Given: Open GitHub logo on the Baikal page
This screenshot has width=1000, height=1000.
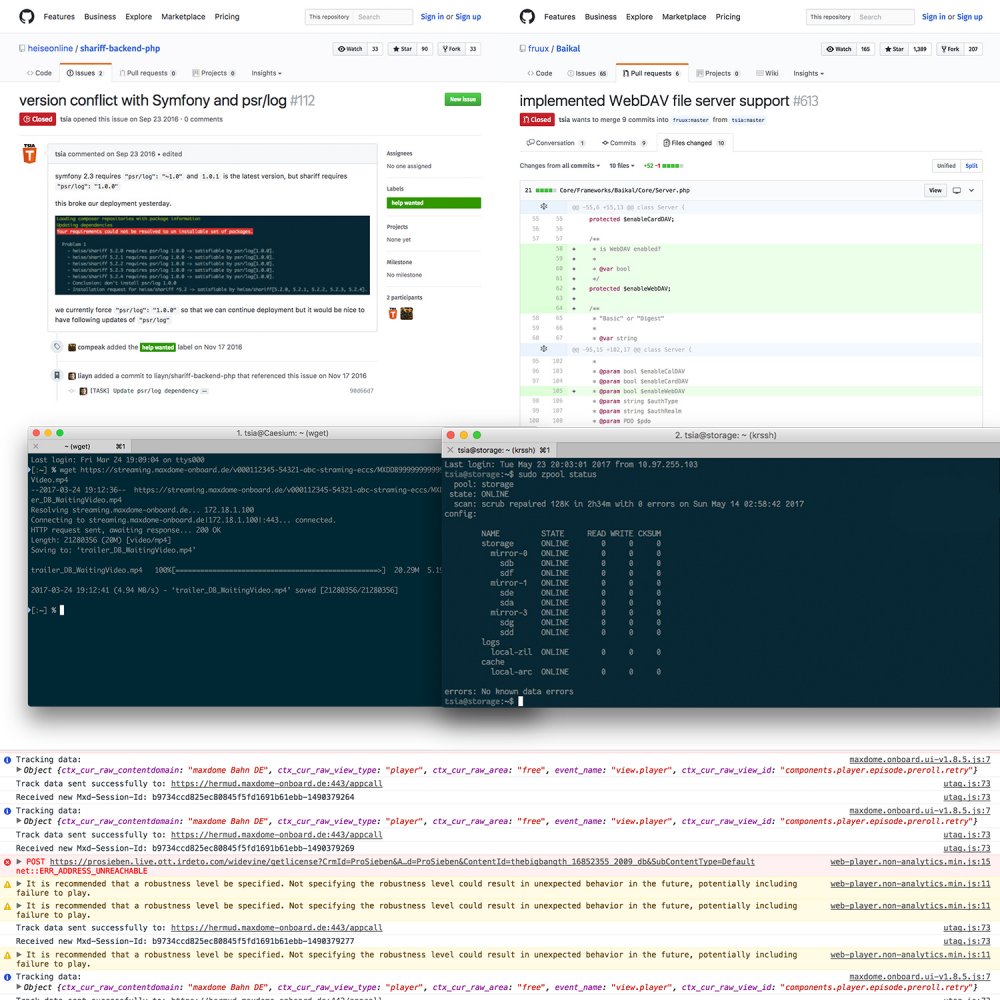Looking at the screenshot, I should (x=527, y=17).
